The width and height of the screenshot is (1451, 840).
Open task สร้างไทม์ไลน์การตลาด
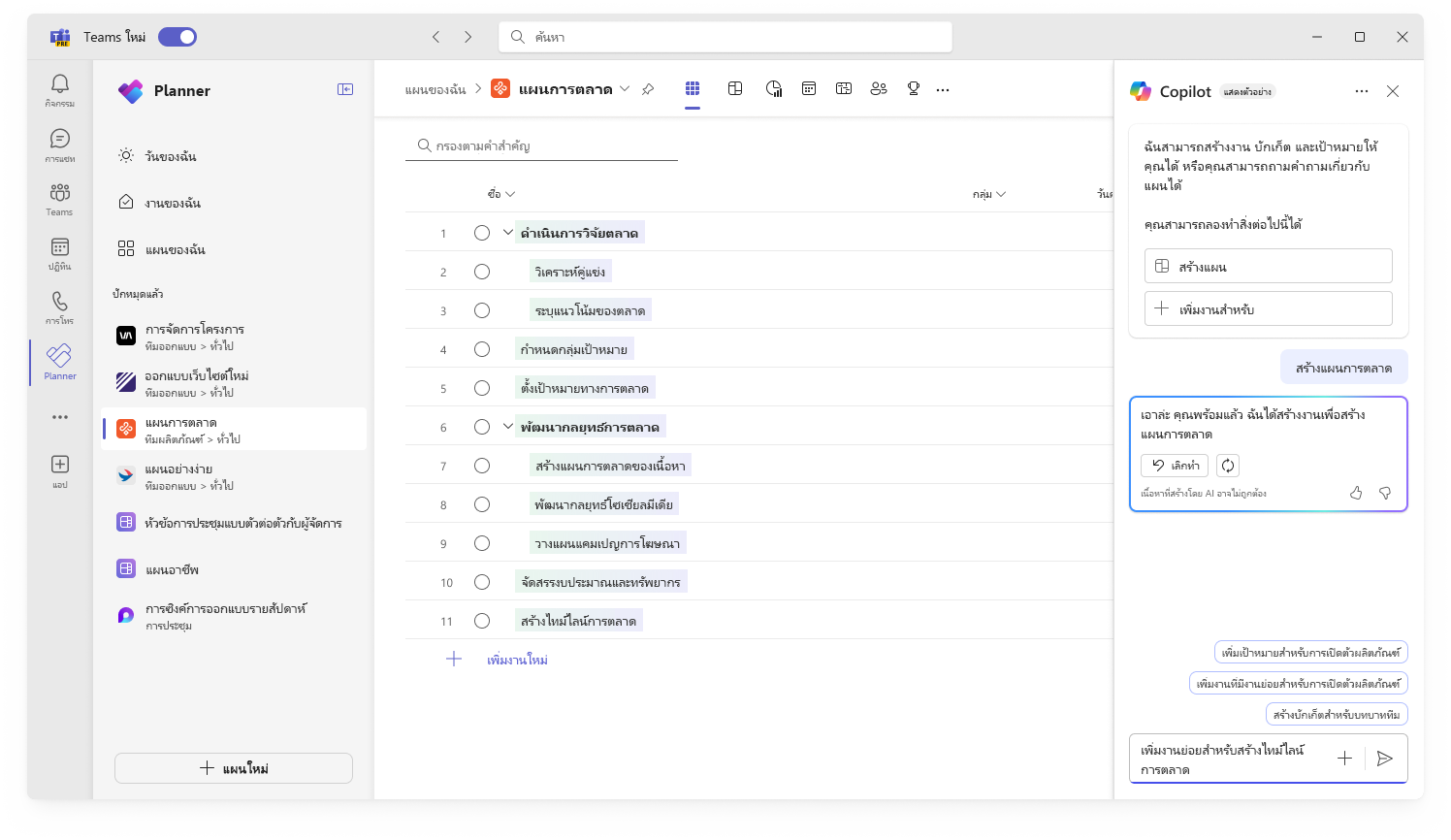578,621
